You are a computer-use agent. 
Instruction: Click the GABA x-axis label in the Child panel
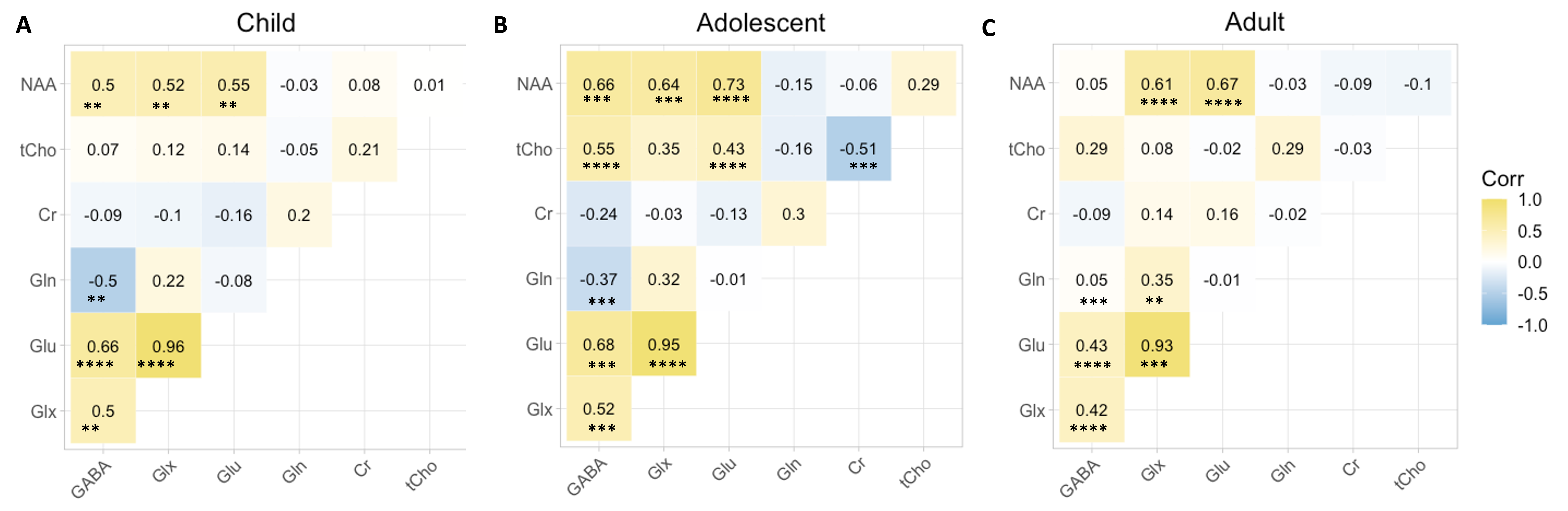pyautogui.click(x=91, y=479)
